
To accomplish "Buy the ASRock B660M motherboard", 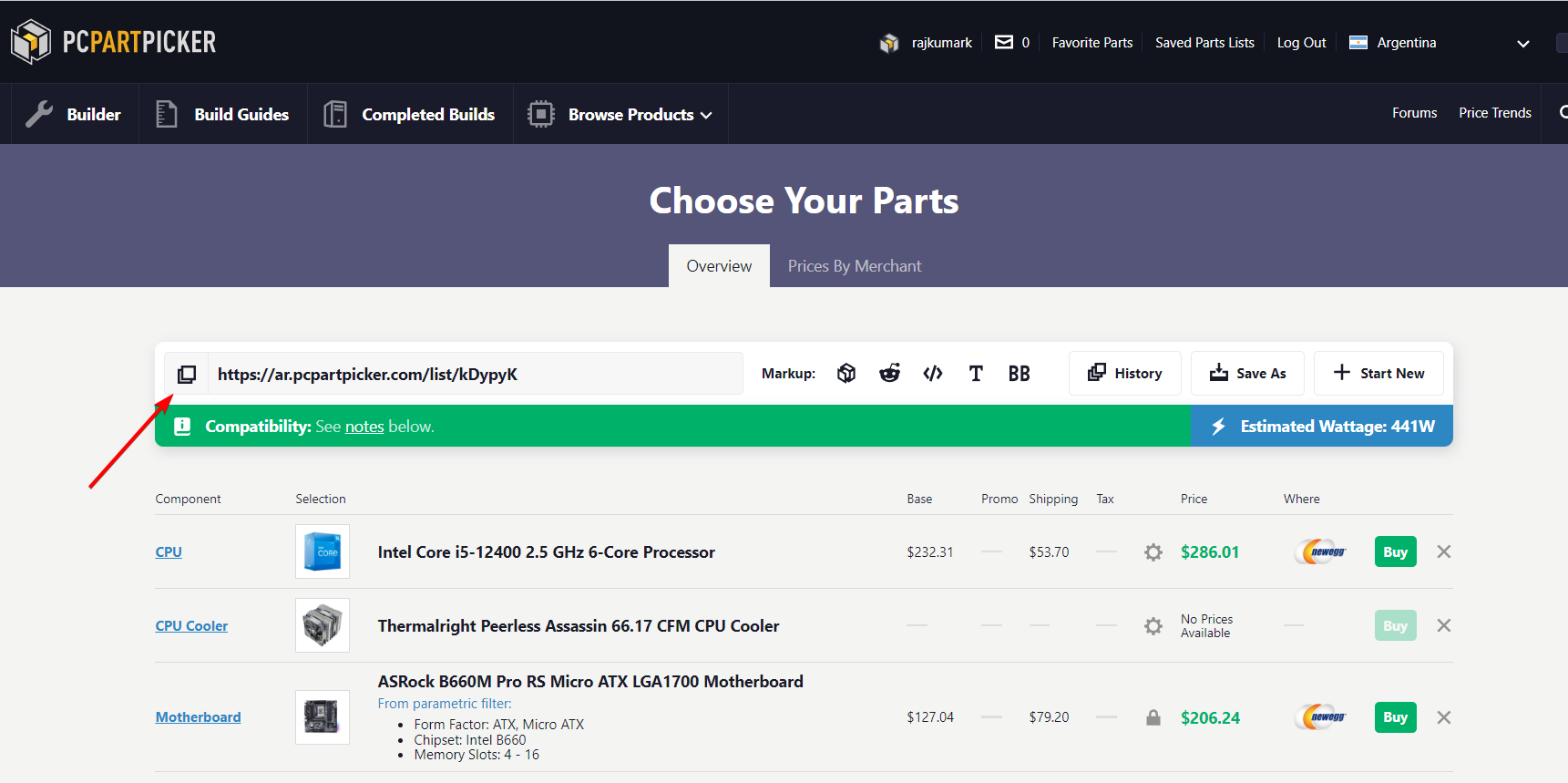I will tap(1396, 717).
